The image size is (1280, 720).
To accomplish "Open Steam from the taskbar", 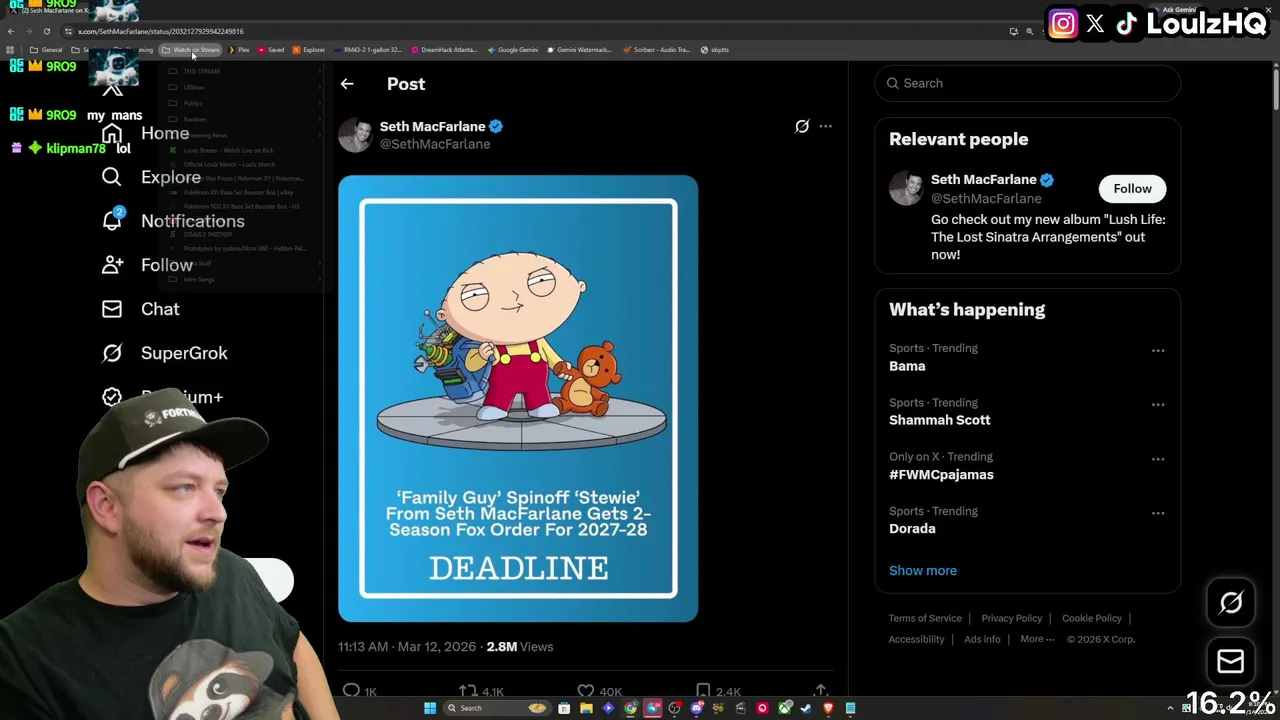I will click(806, 708).
